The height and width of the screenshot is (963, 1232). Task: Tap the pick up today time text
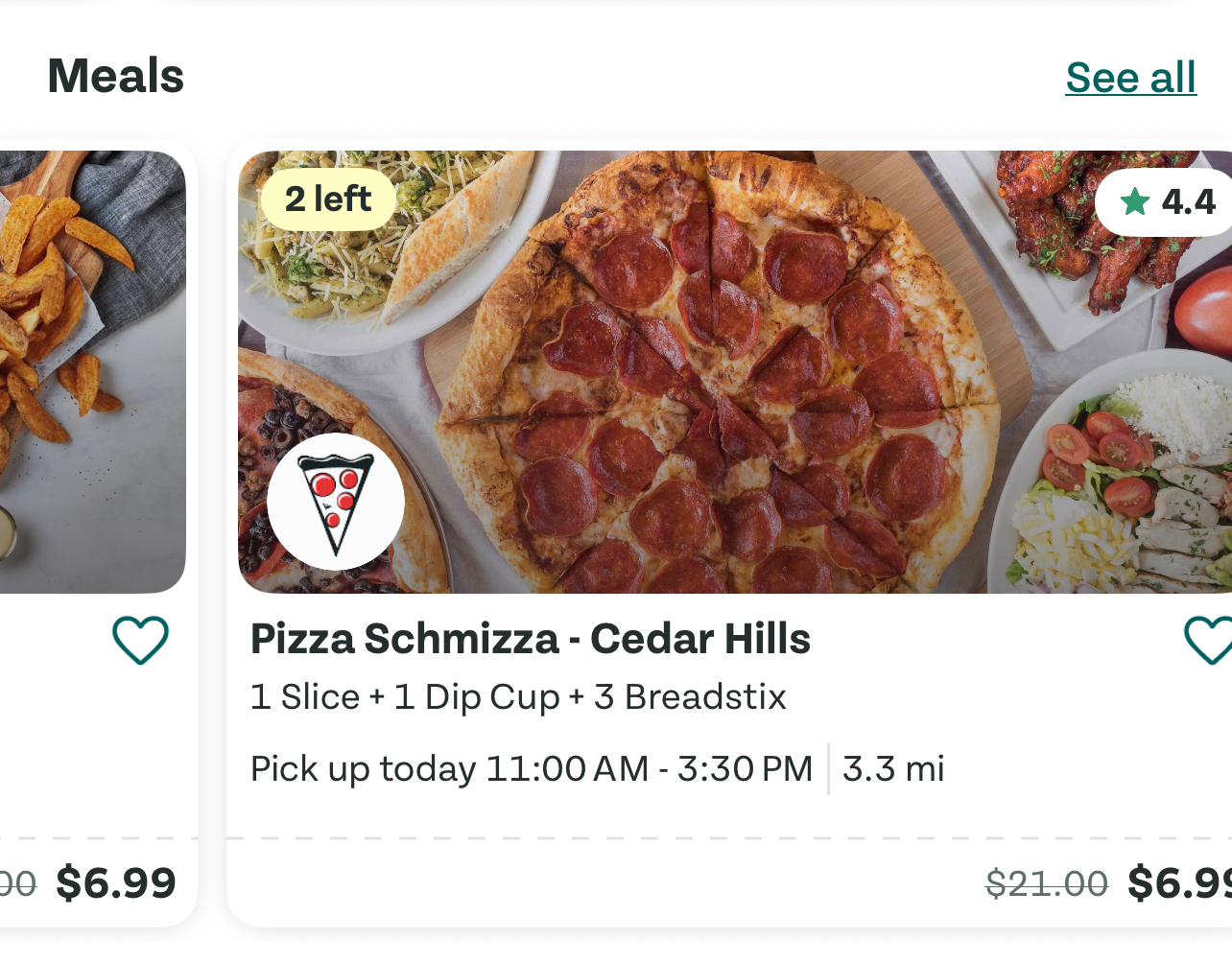click(x=531, y=769)
